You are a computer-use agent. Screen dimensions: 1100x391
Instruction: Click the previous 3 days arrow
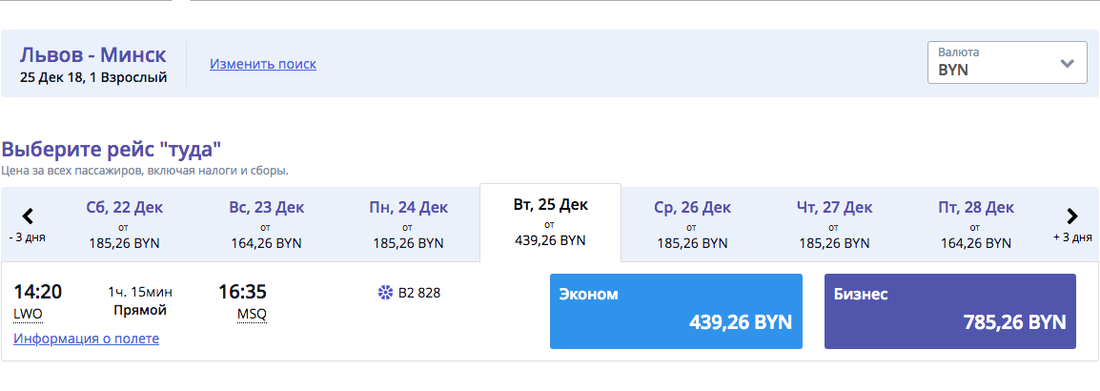point(28,216)
